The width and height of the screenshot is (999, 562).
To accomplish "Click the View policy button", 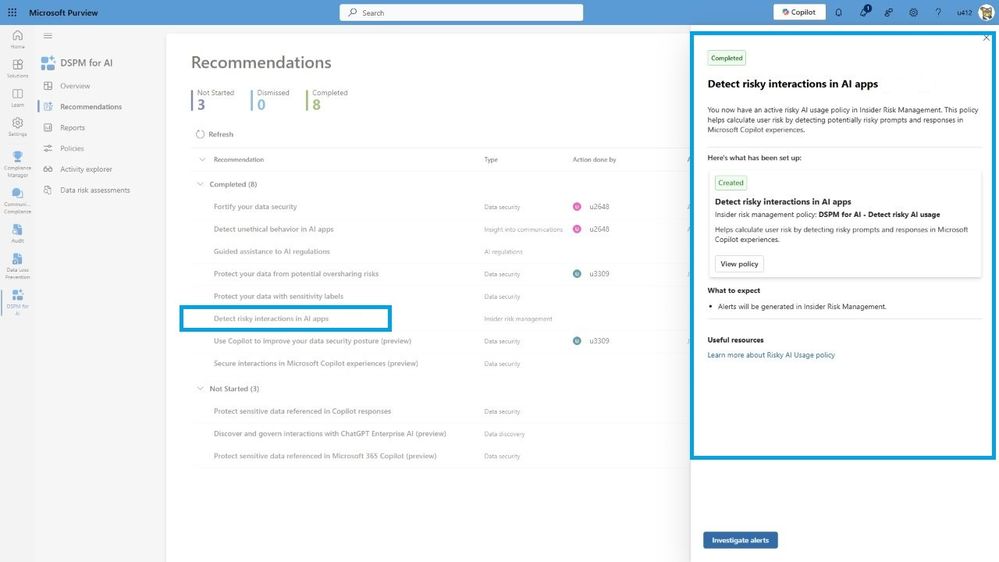I will [739, 264].
